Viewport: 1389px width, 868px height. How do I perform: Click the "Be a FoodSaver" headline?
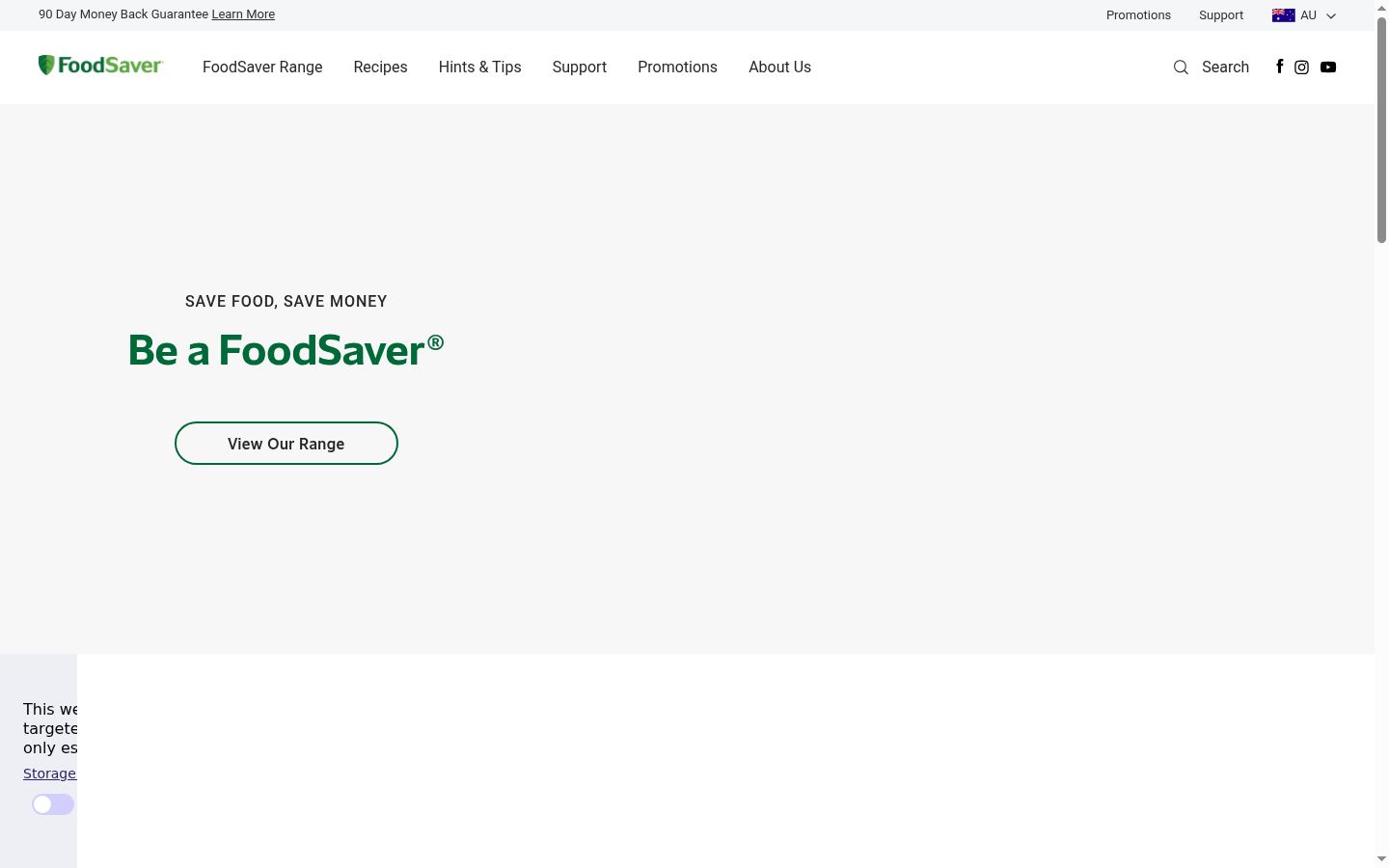(286, 350)
